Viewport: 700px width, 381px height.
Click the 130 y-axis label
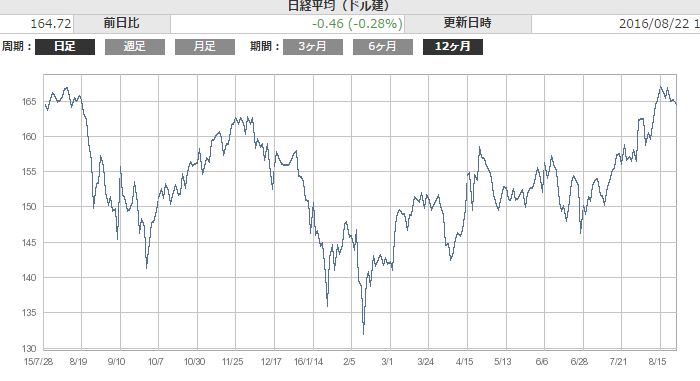29,348
